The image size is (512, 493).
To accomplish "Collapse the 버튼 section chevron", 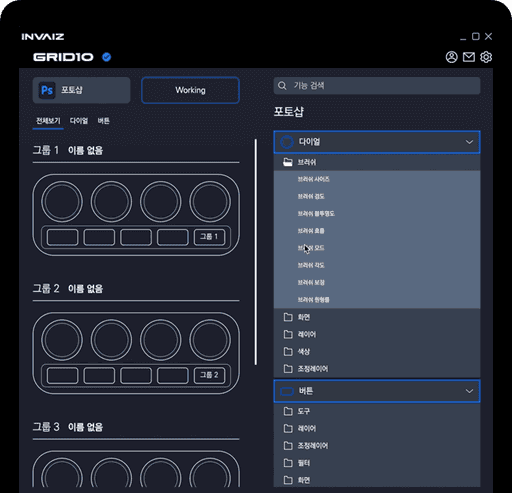I will point(469,391).
